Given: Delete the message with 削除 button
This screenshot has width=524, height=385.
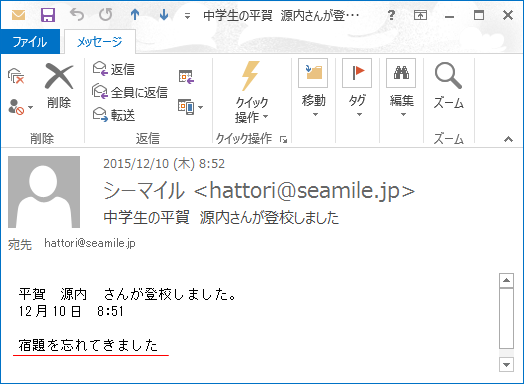Looking at the screenshot, I should coord(59,86).
